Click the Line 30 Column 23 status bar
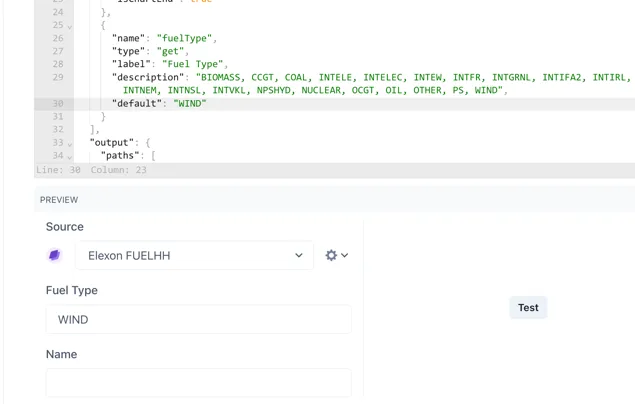Viewport: 635px width, 404px height. tap(92, 170)
